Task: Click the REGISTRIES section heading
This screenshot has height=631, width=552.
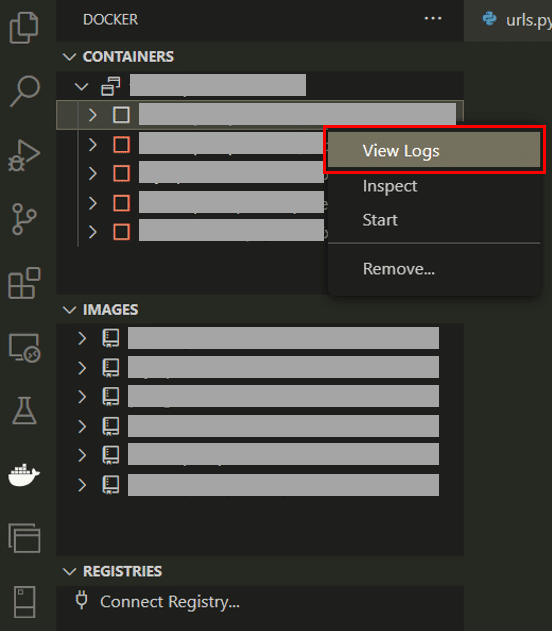Action: (122, 571)
